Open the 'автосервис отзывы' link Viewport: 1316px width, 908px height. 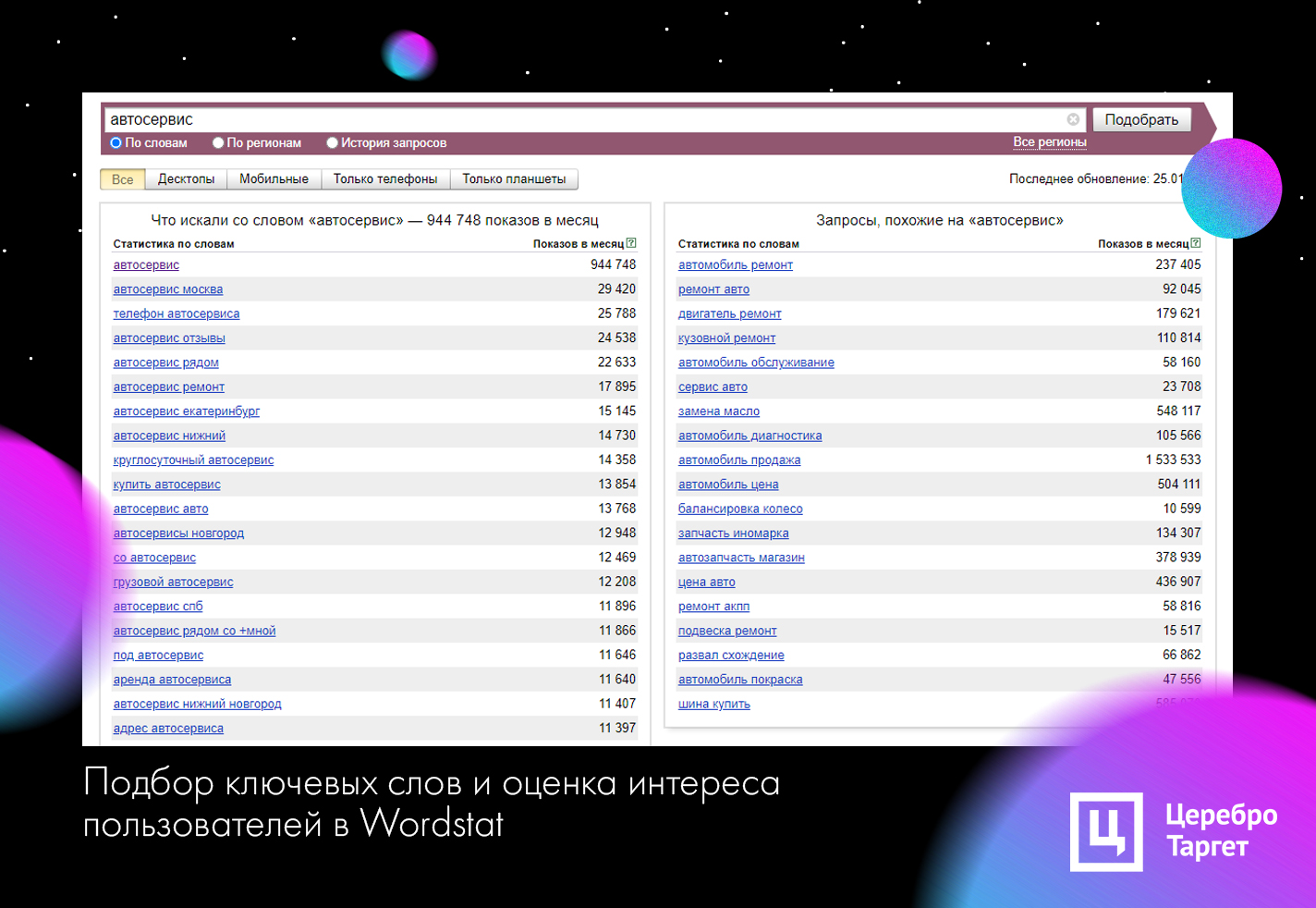point(169,338)
